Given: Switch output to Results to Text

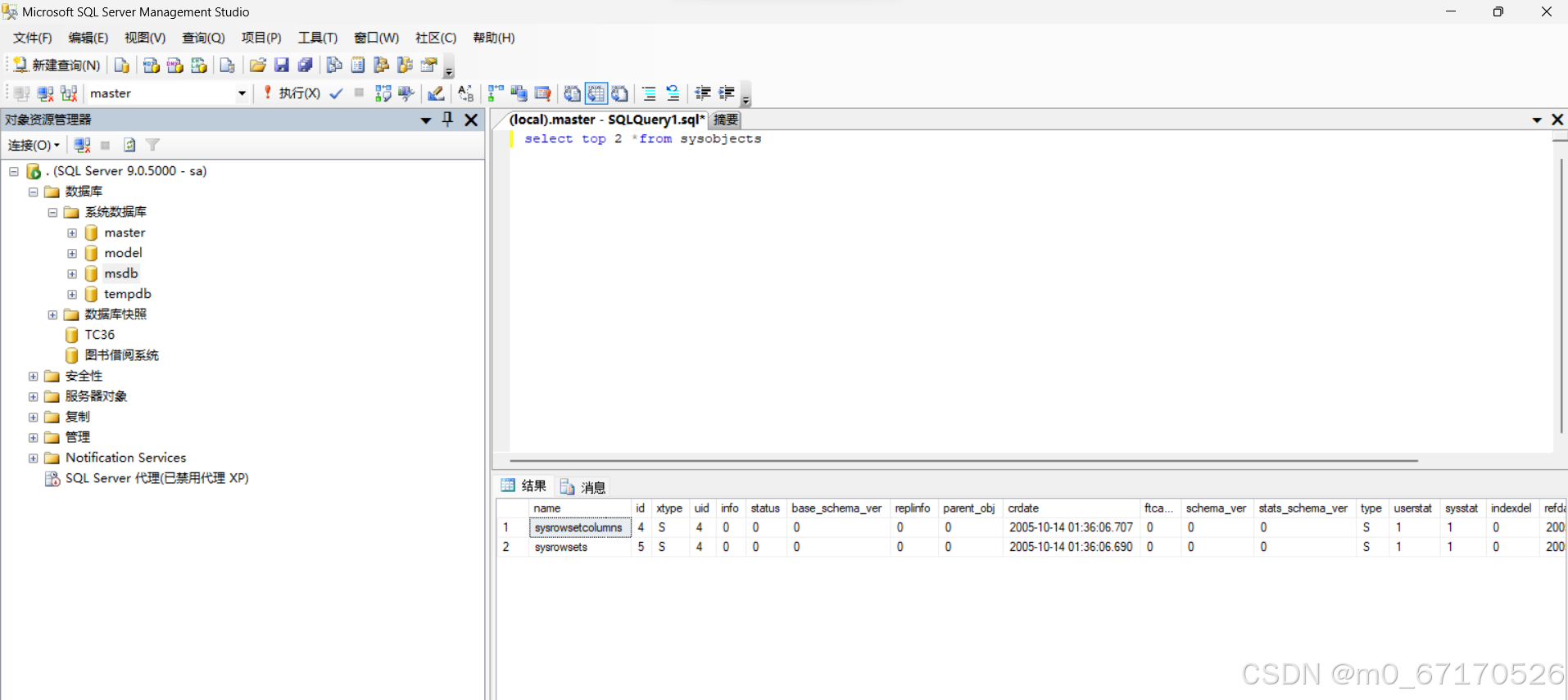Looking at the screenshot, I should tap(573, 93).
